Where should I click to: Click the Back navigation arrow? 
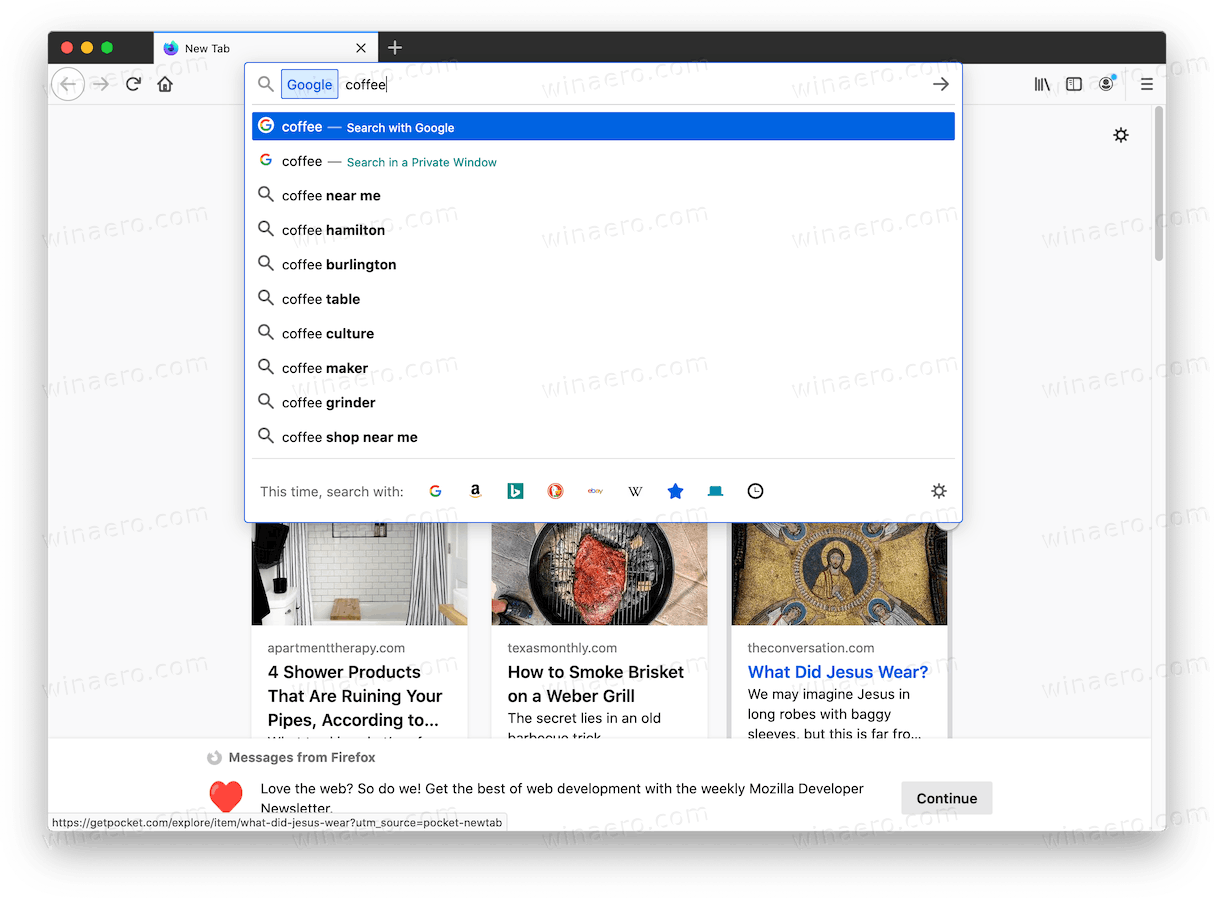click(x=68, y=85)
